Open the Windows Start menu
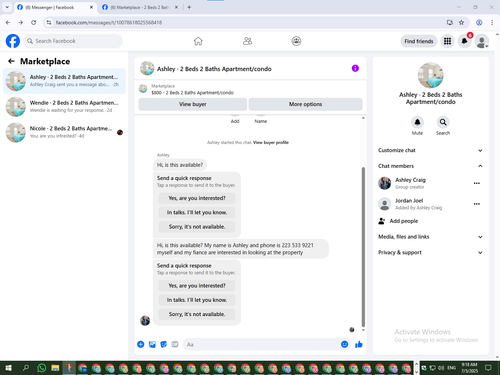This screenshot has height=375, width=500. (x=8, y=368)
